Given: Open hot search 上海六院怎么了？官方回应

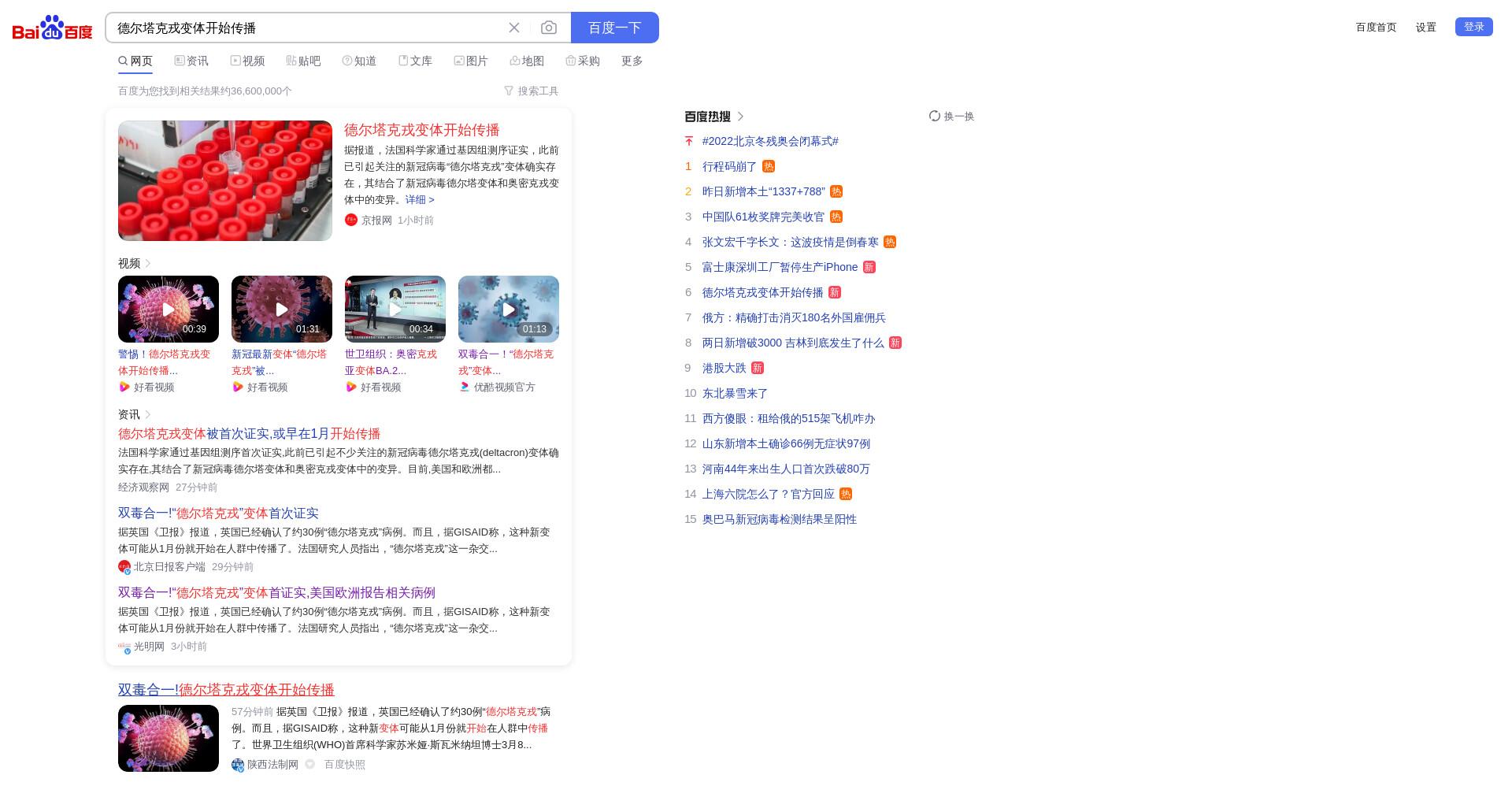Looking at the screenshot, I should click(x=768, y=495).
